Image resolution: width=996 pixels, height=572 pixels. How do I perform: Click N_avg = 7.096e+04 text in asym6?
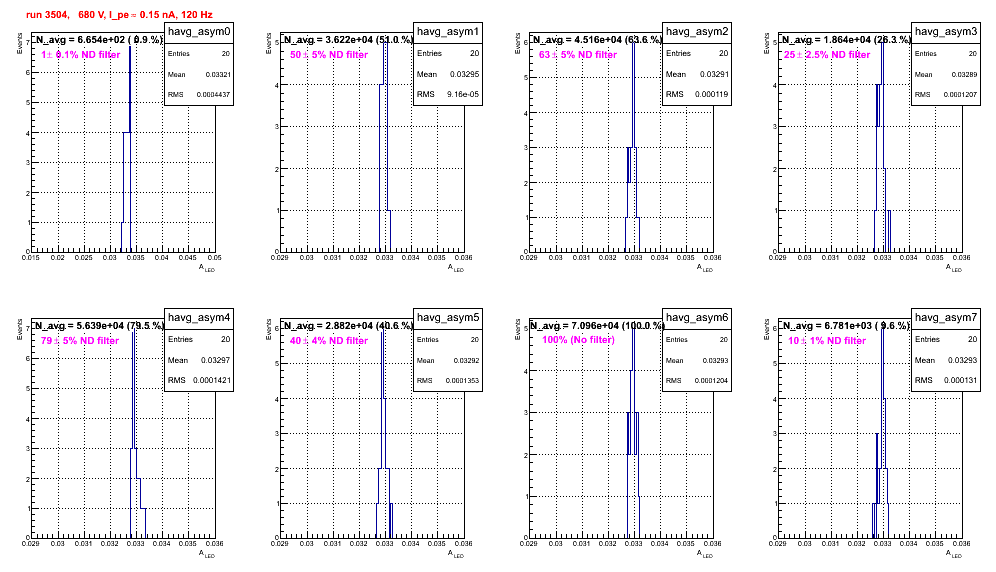[597, 325]
